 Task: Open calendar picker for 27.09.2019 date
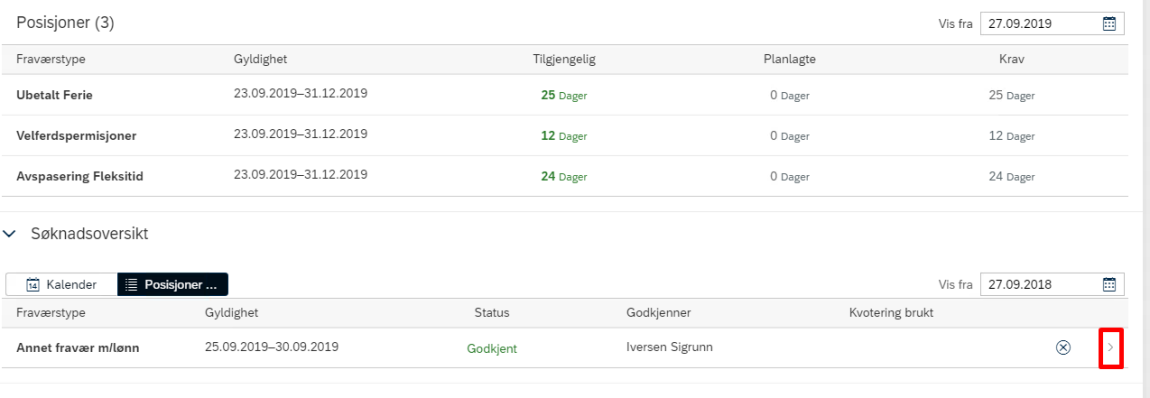(x=1109, y=23)
